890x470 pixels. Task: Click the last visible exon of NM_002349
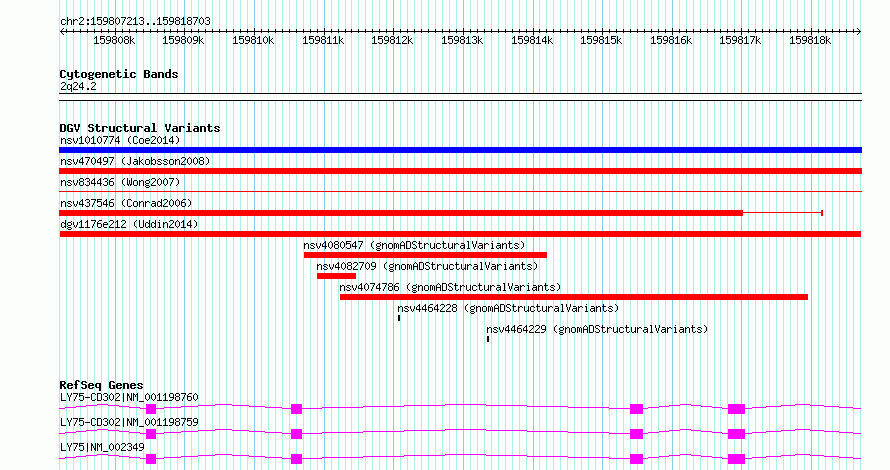(x=737, y=459)
